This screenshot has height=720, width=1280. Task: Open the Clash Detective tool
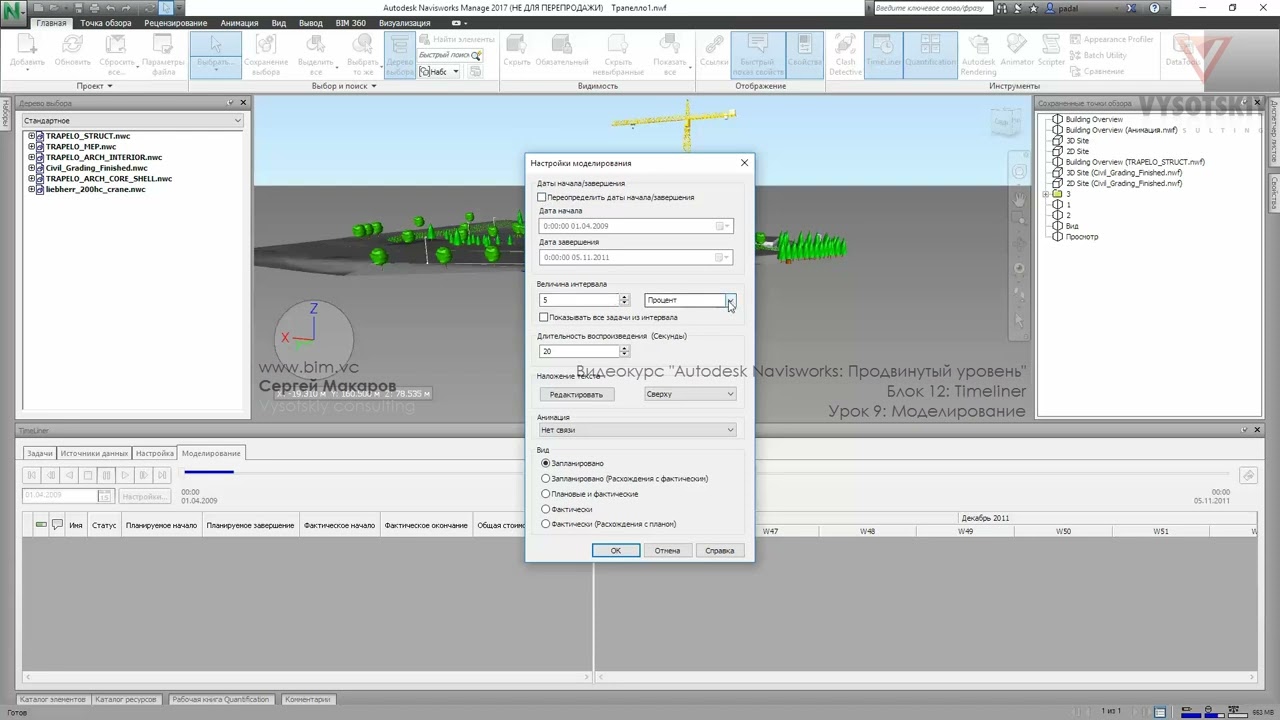[845, 53]
